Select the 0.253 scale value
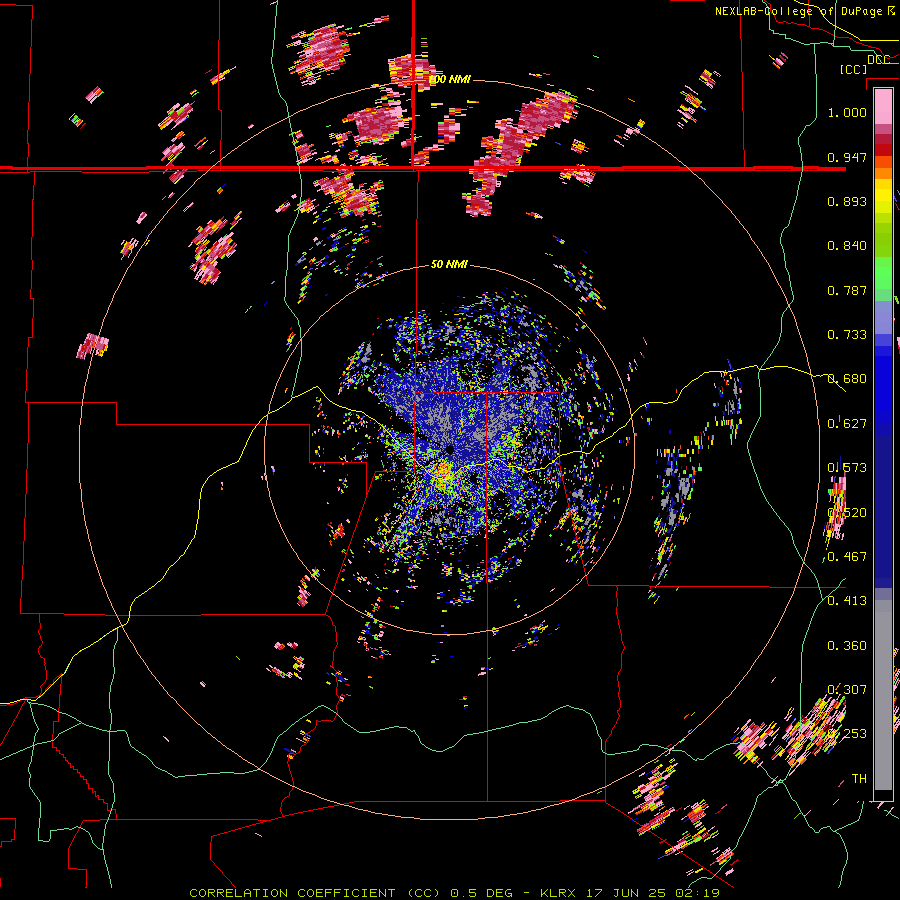This screenshot has width=900, height=900. pos(847,734)
